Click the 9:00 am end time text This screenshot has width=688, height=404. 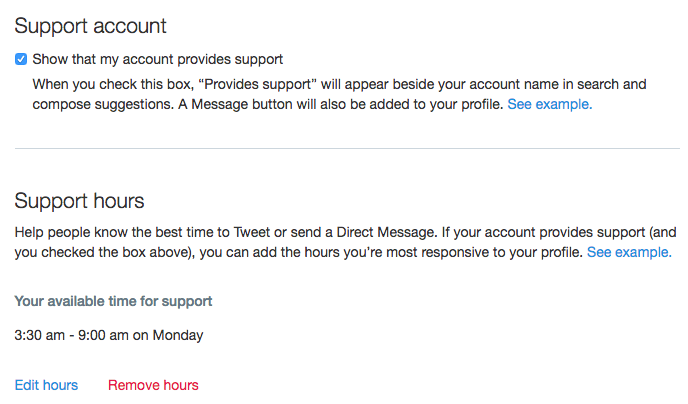(x=103, y=335)
